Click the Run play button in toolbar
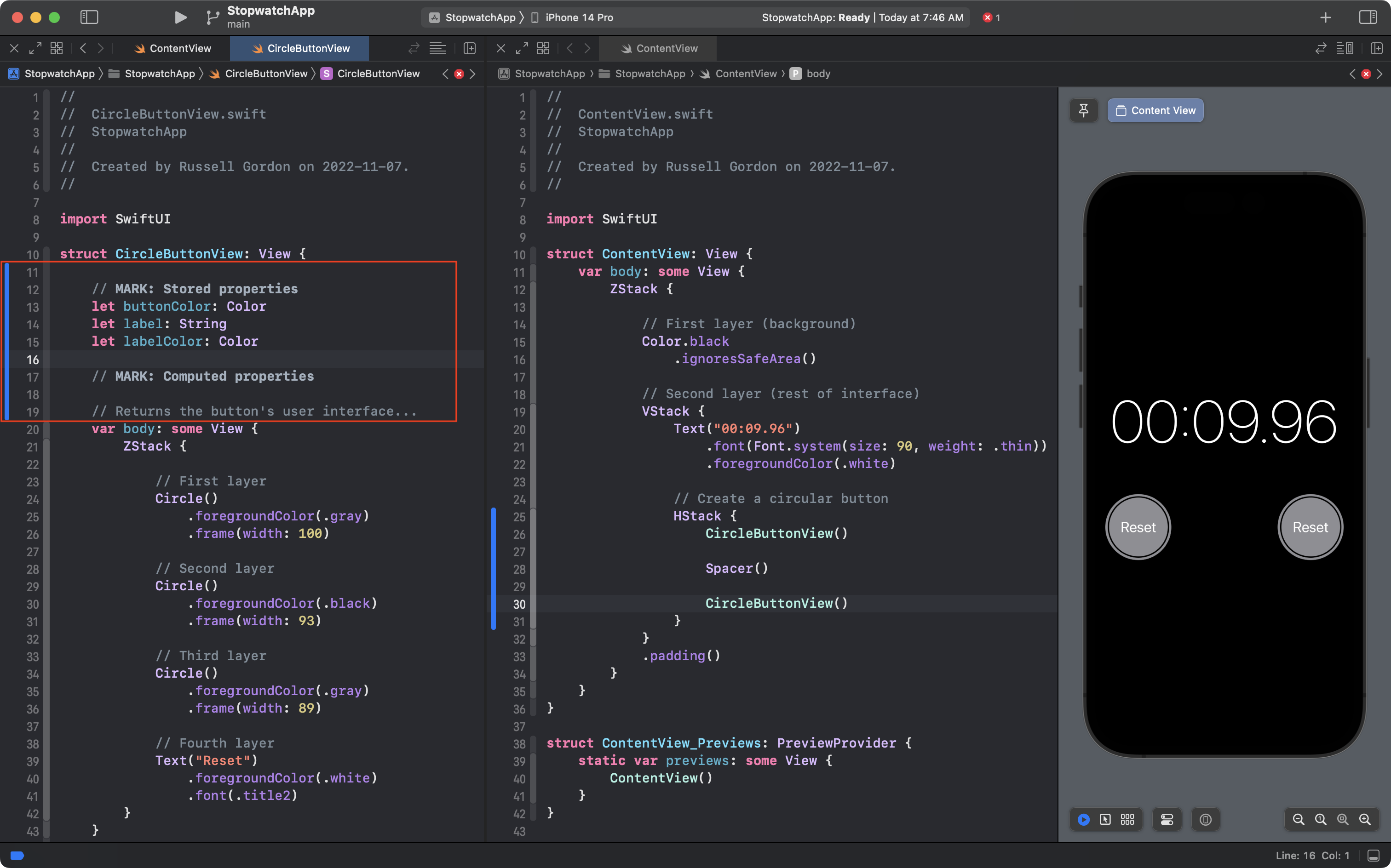1391x868 pixels. click(180, 17)
